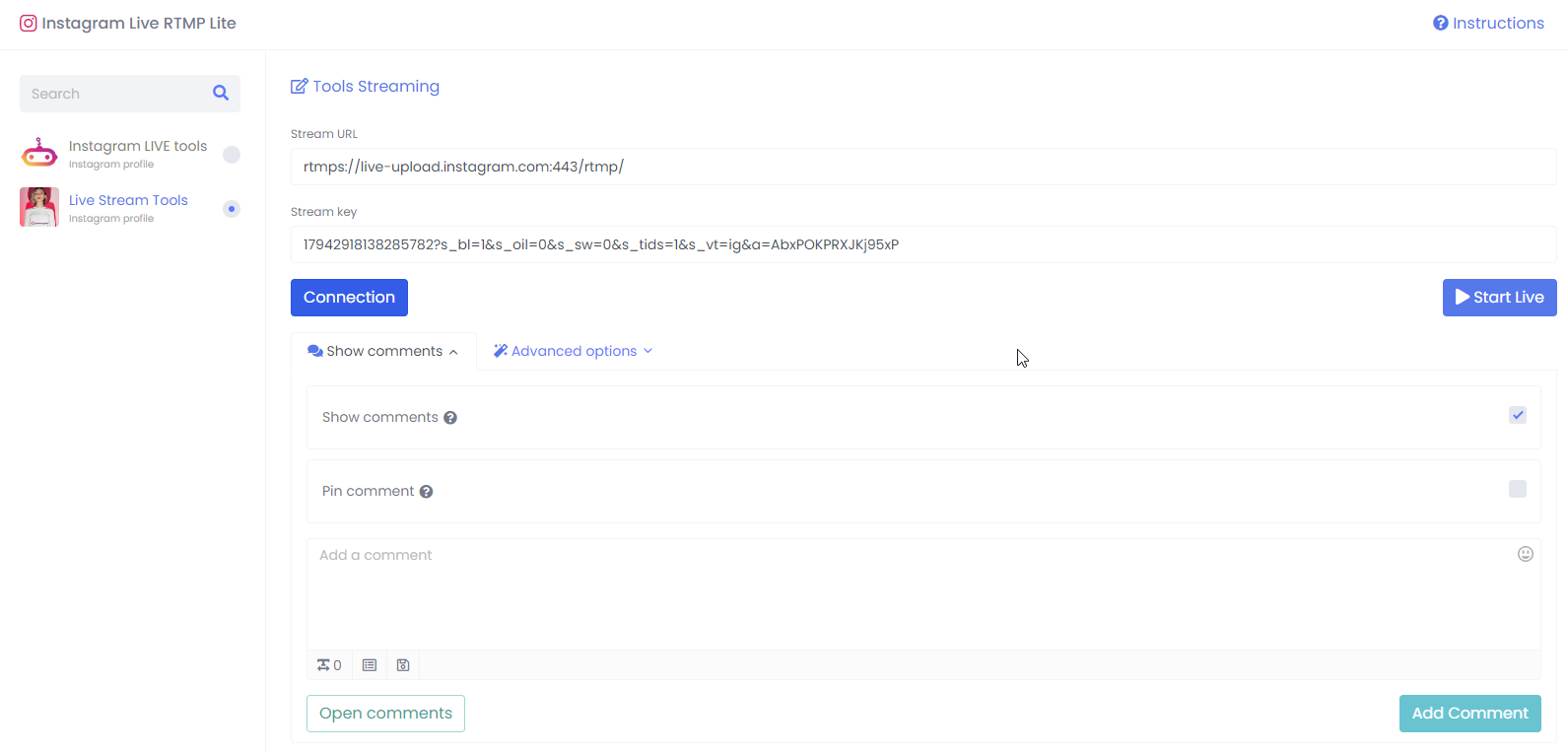Click into the Stream key field
1568x753 pixels.
(923, 244)
